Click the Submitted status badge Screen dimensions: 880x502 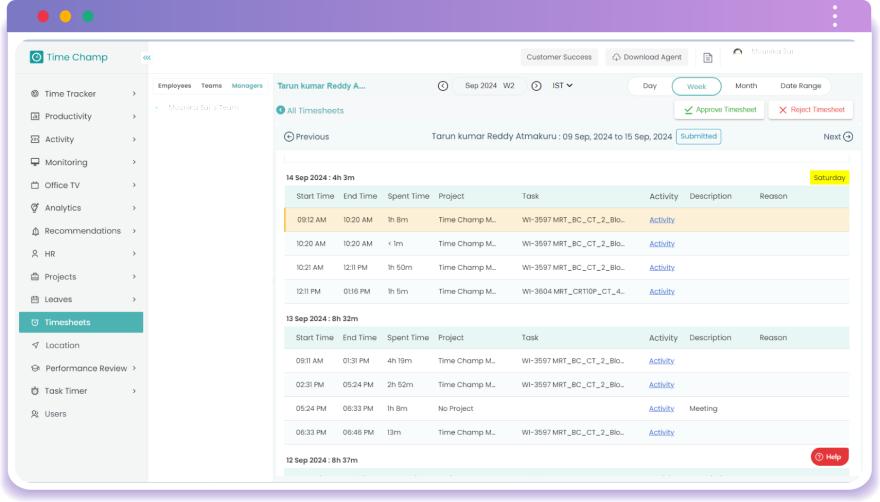click(x=698, y=136)
